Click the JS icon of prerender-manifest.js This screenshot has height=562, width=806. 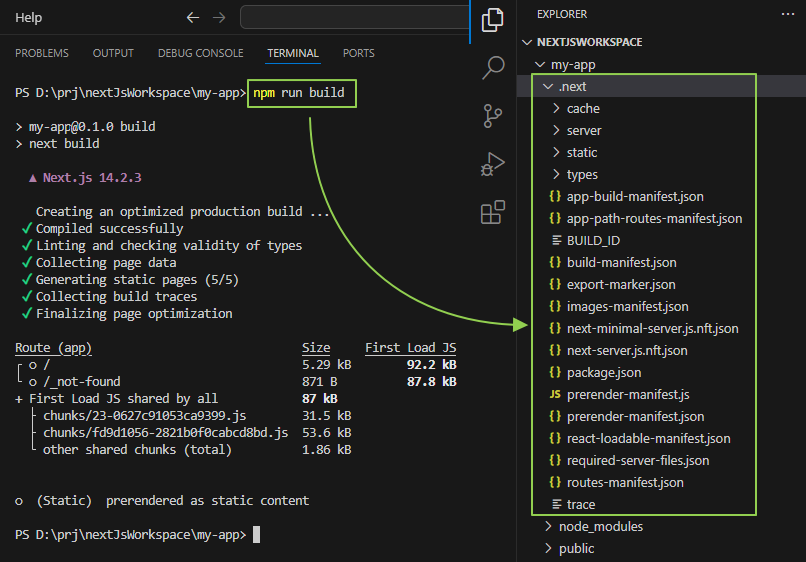tap(555, 394)
